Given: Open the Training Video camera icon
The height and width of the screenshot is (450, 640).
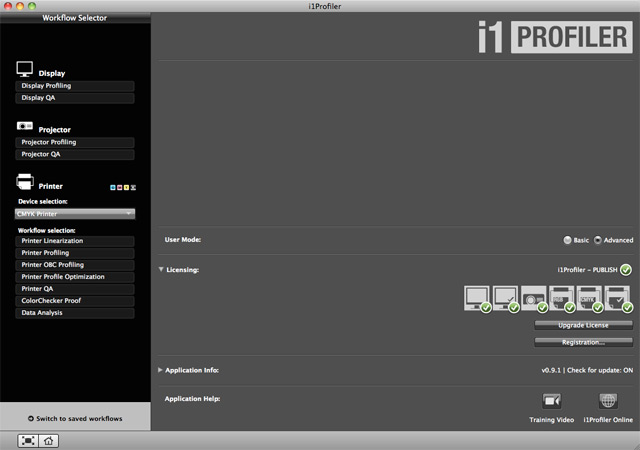Looking at the screenshot, I should tap(551, 401).
